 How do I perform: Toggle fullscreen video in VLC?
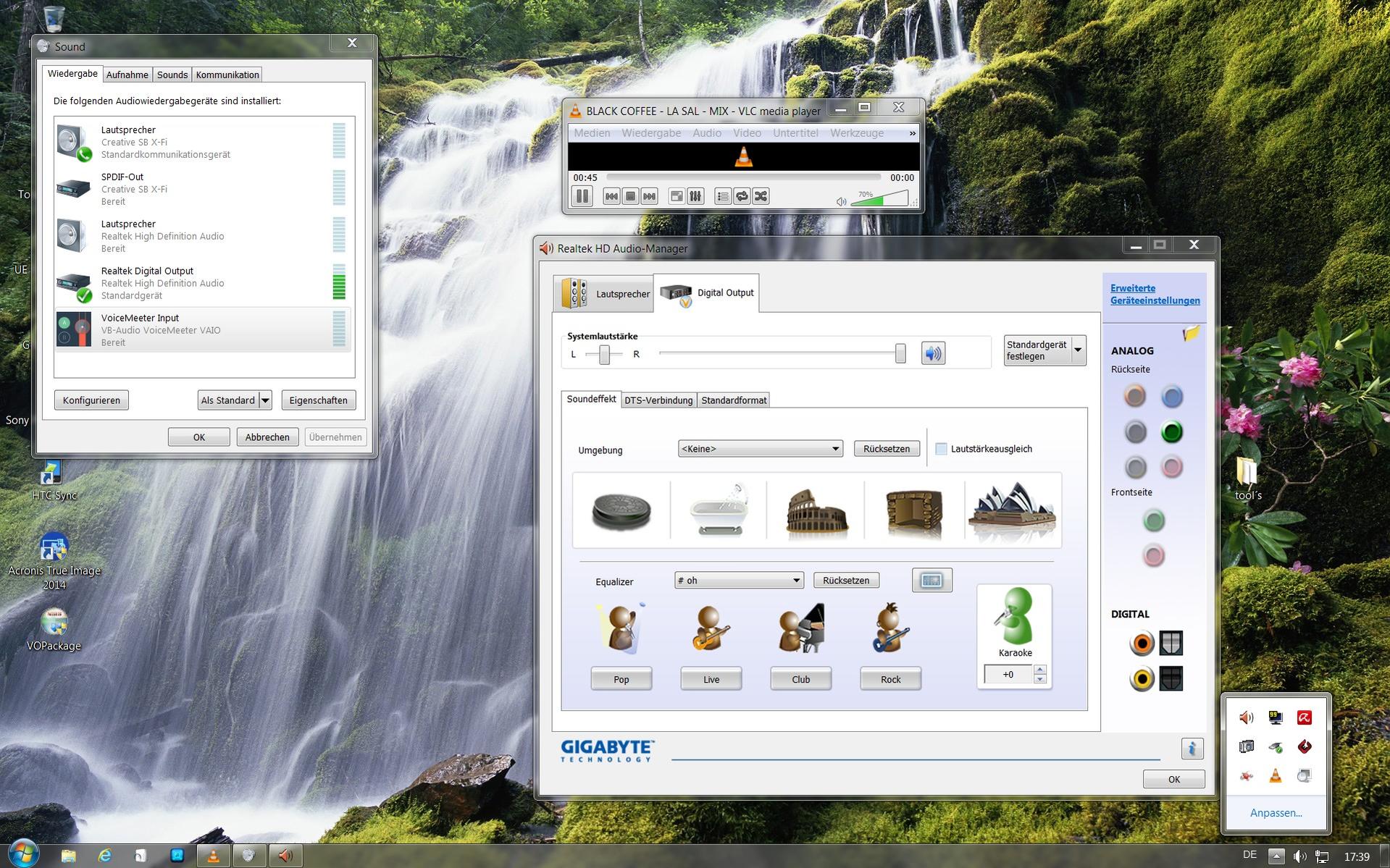677,196
